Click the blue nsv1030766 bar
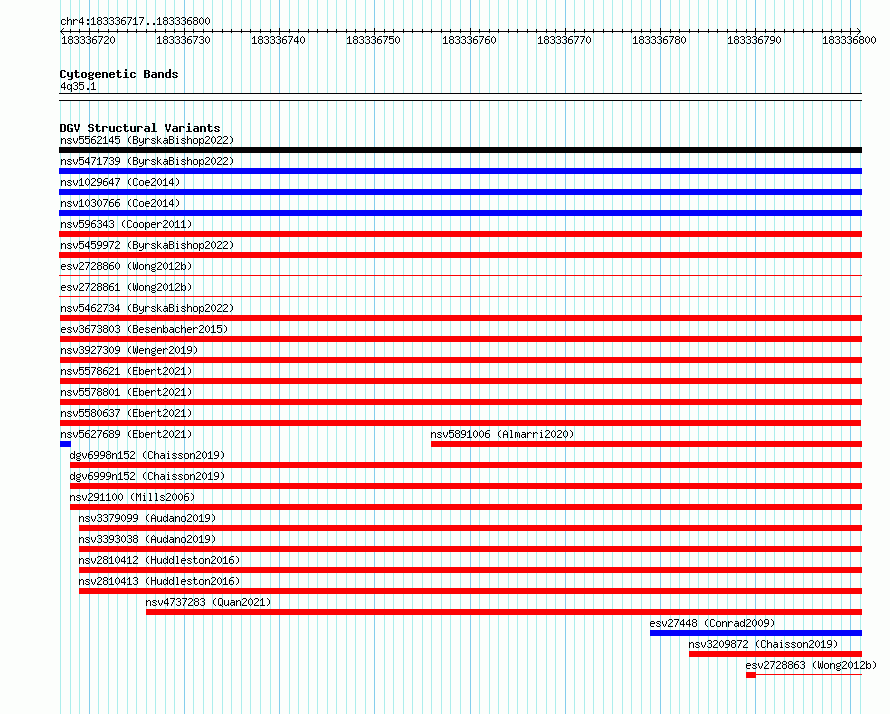 460,213
